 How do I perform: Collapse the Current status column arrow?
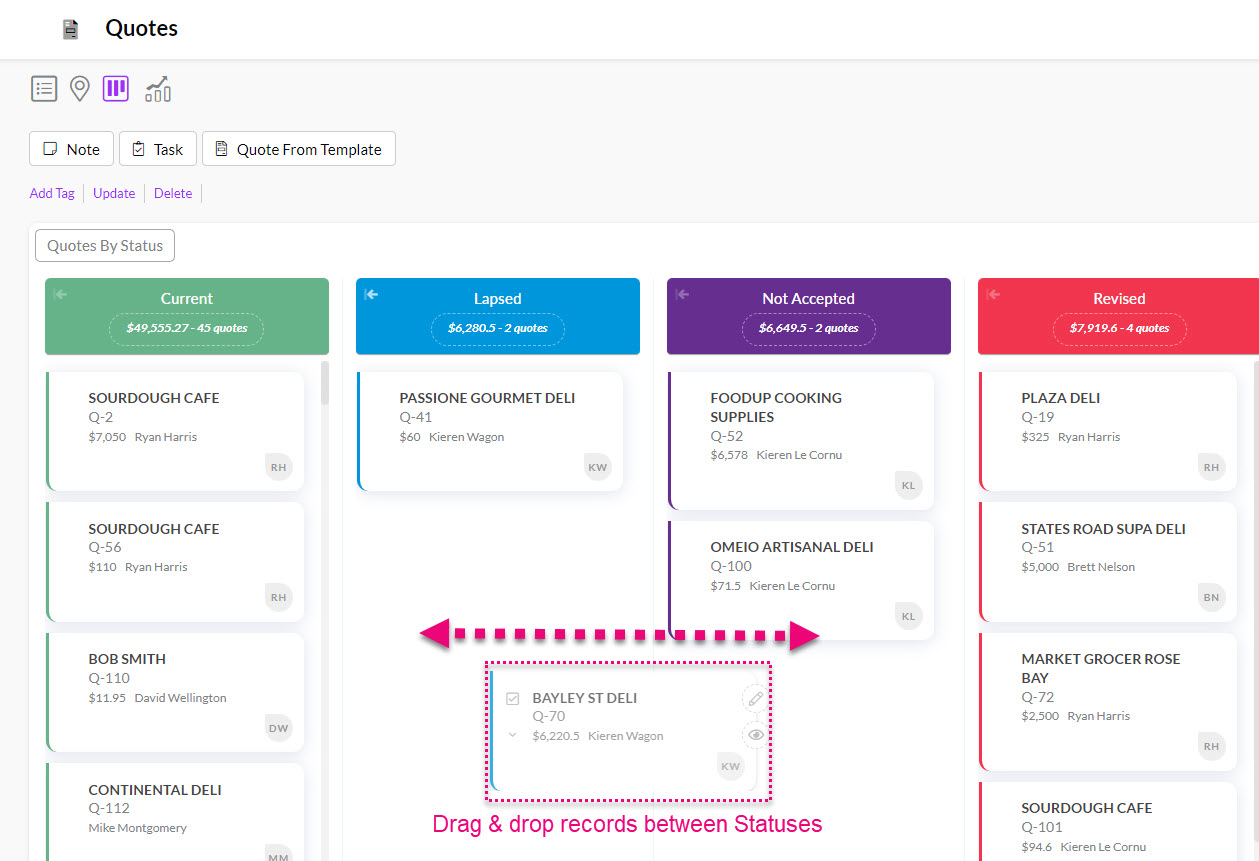[x=60, y=295]
